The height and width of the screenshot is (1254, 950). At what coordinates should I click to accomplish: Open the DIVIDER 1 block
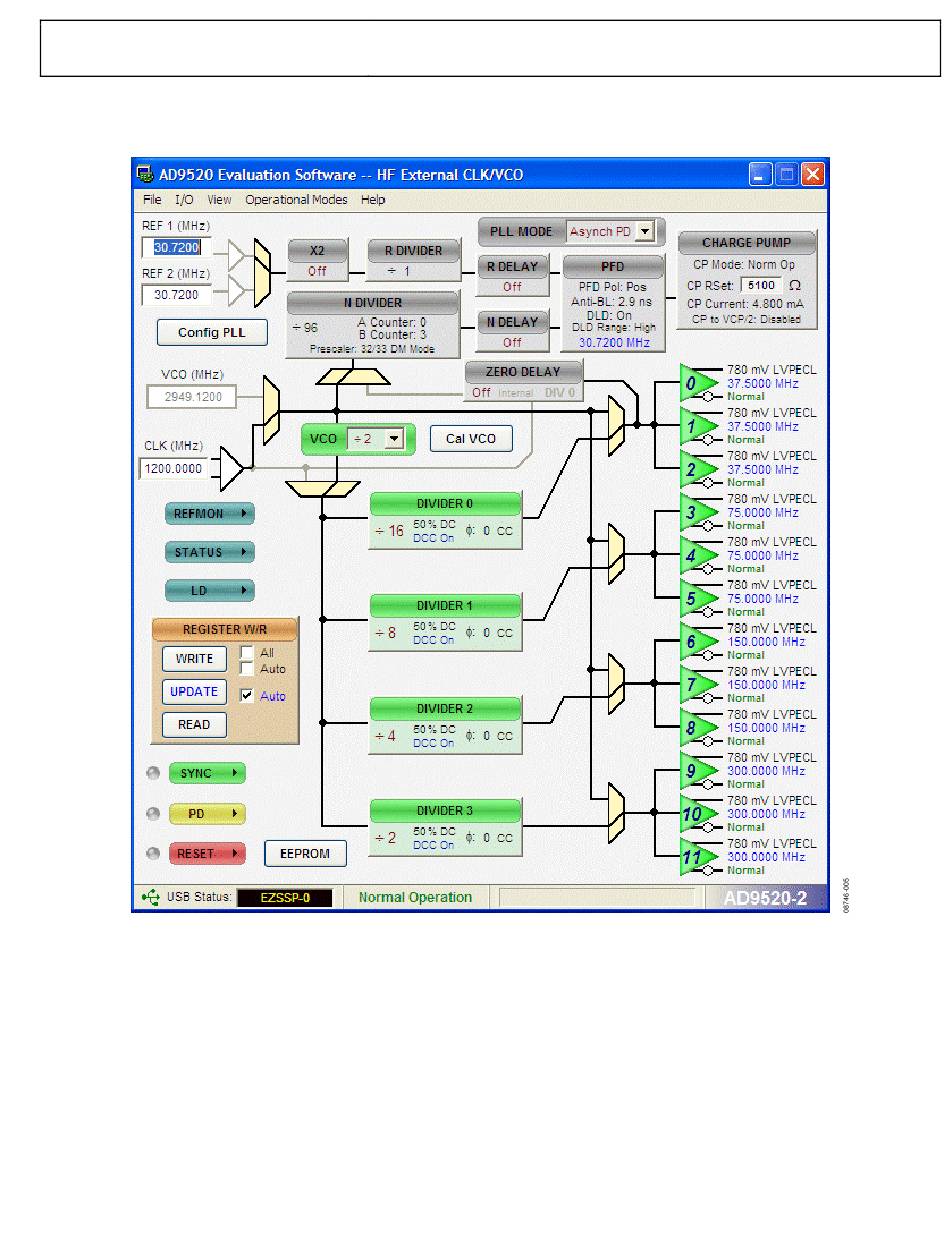point(446,623)
